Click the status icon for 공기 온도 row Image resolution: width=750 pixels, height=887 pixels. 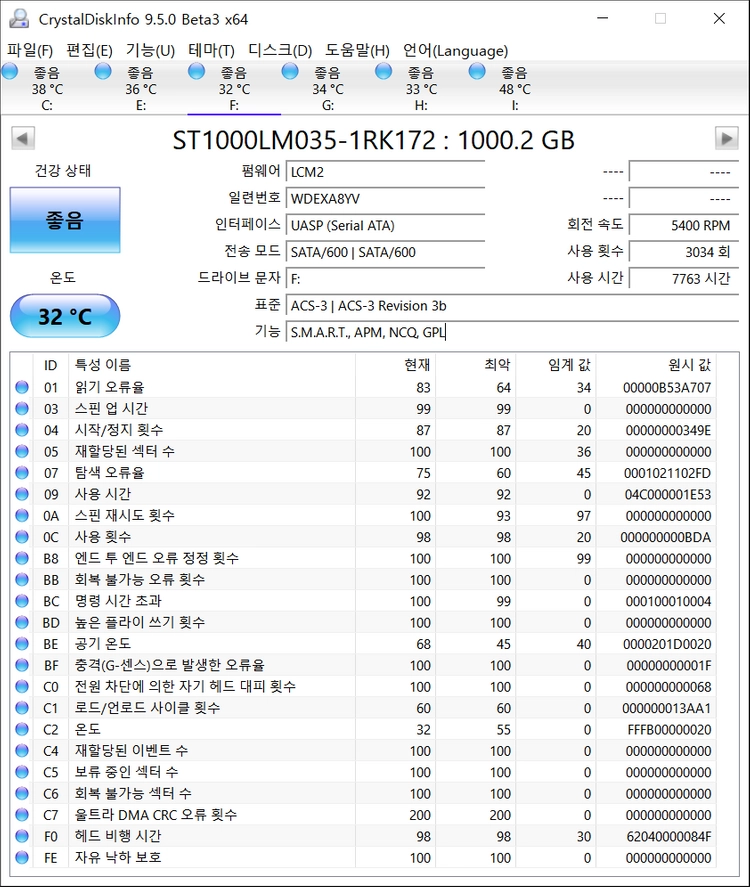coord(22,644)
